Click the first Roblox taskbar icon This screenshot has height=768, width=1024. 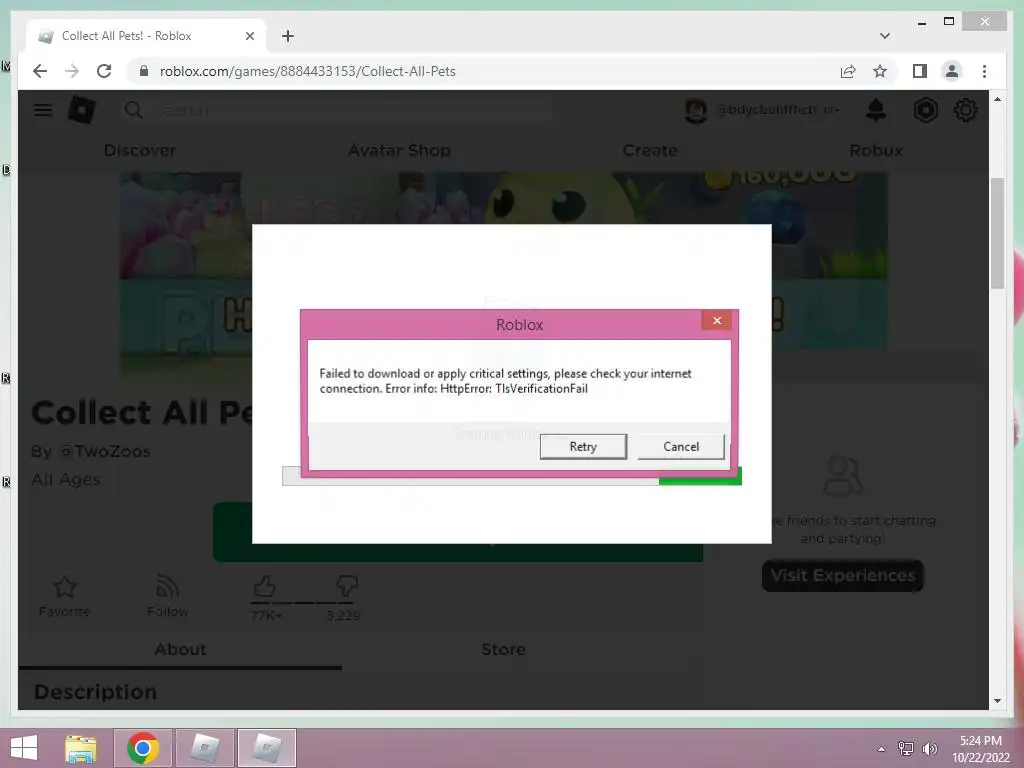pyautogui.click(x=205, y=748)
